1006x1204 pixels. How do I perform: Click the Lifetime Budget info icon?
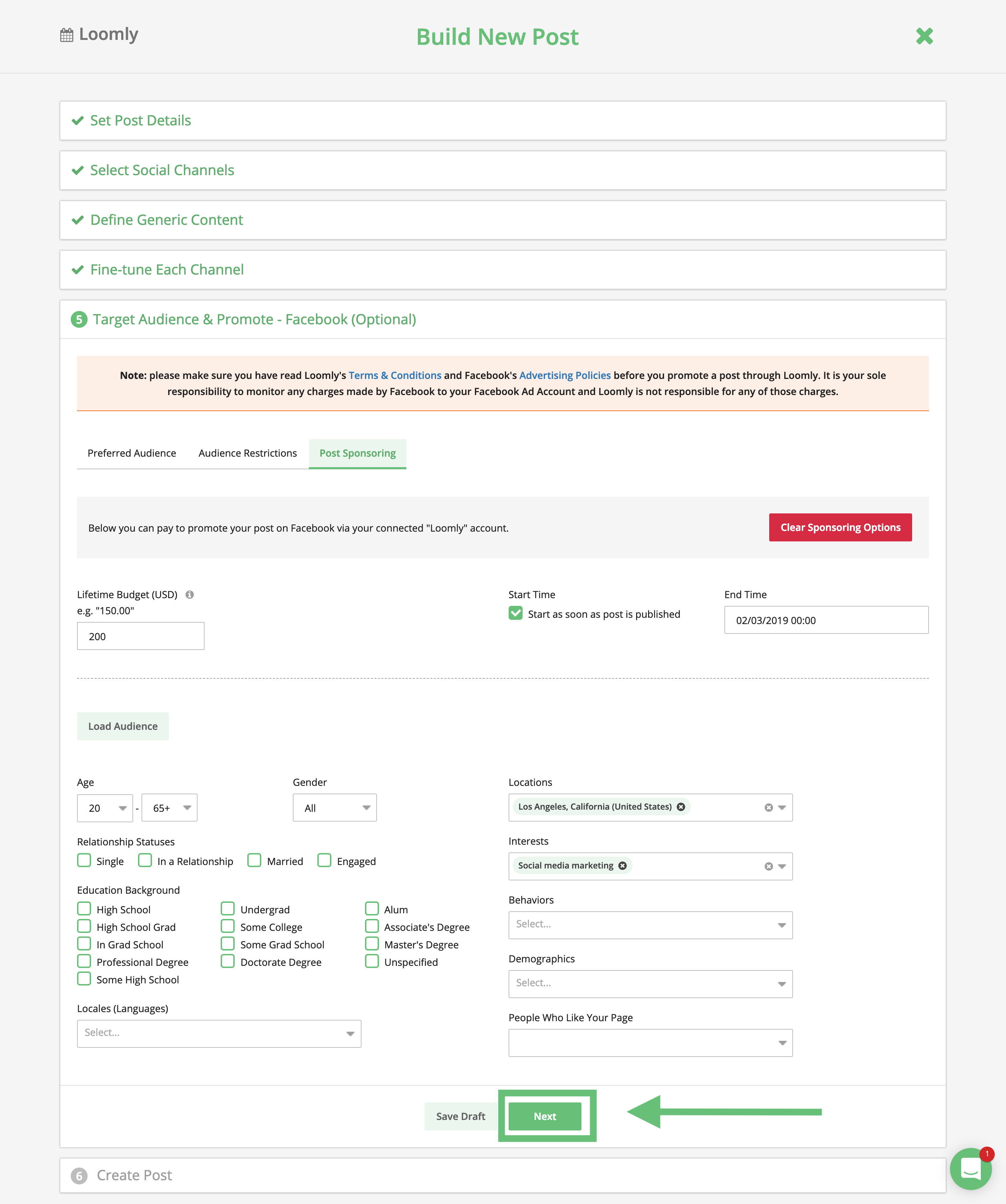[x=189, y=595]
